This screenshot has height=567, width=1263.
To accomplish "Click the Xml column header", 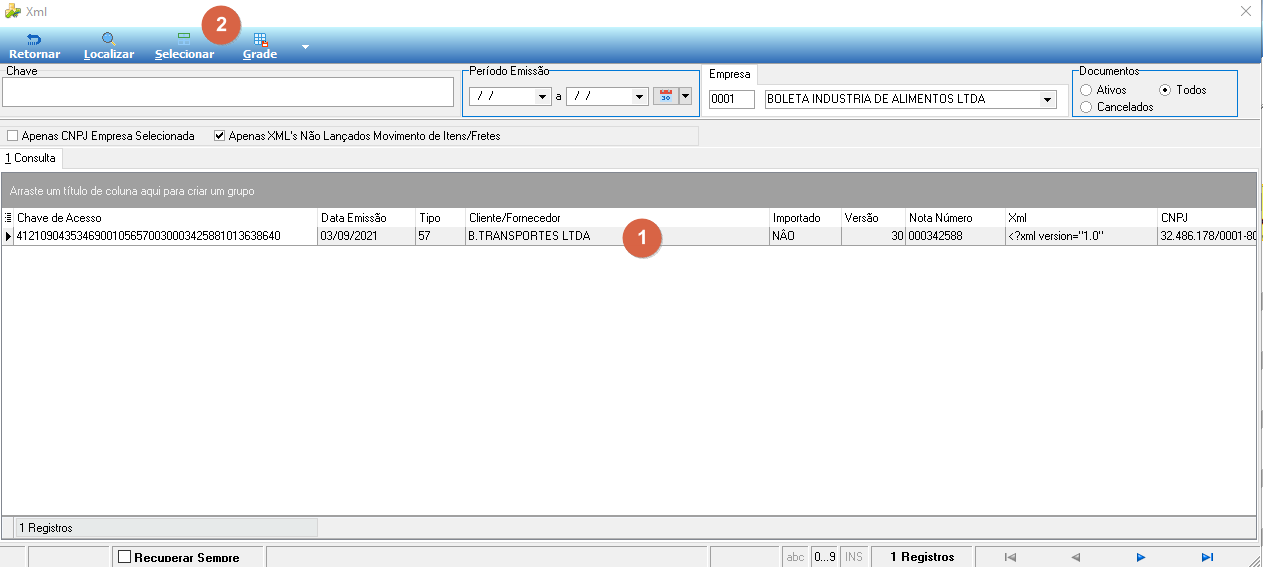I will coord(1081,217).
